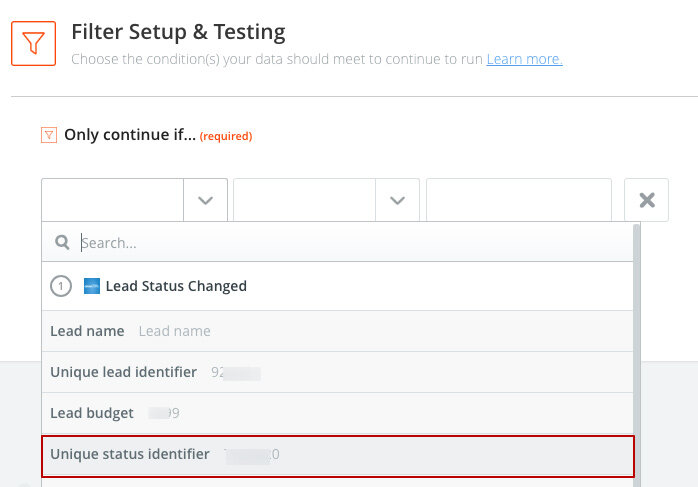Click the blue Lead Status Changed app icon

pyautogui.click(x=92, y=286)
